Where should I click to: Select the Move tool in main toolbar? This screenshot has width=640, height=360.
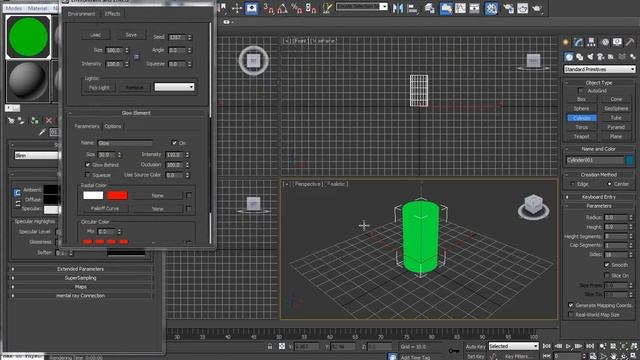click(x=237, y=8)
